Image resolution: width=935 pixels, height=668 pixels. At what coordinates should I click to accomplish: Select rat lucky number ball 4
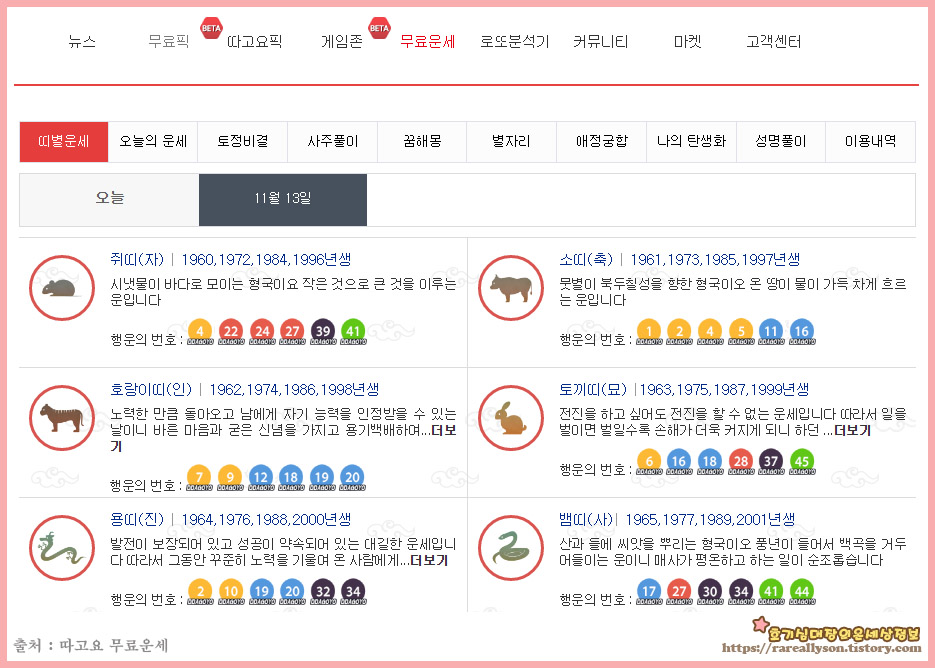[200, 332]
